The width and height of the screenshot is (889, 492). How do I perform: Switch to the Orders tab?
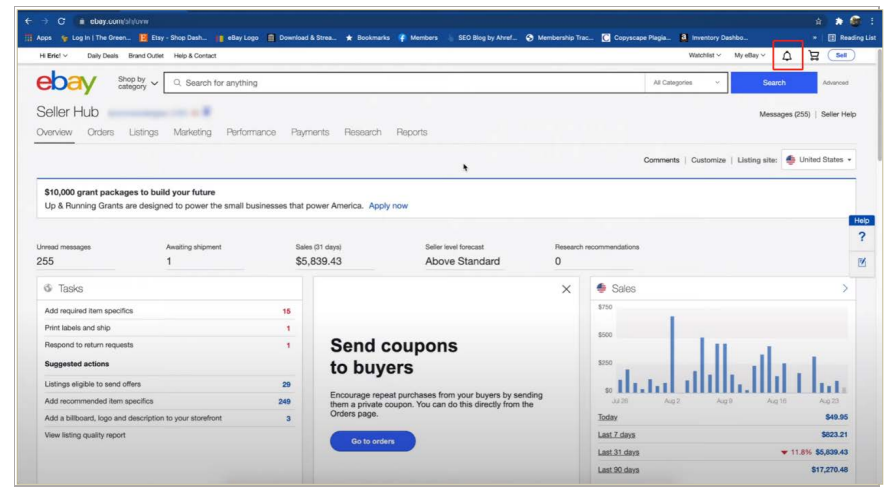100,132
